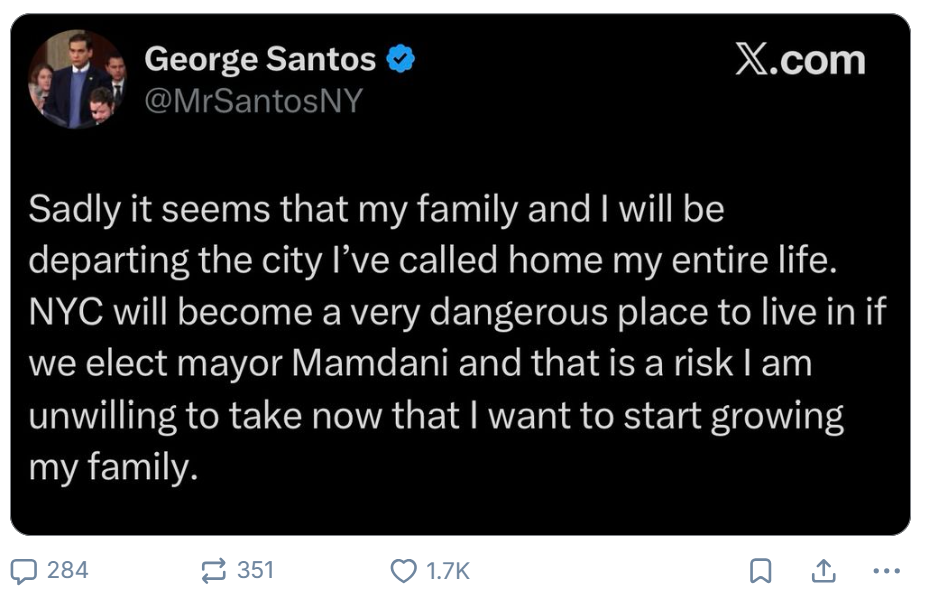Click the 1.7K likes count

447,571
